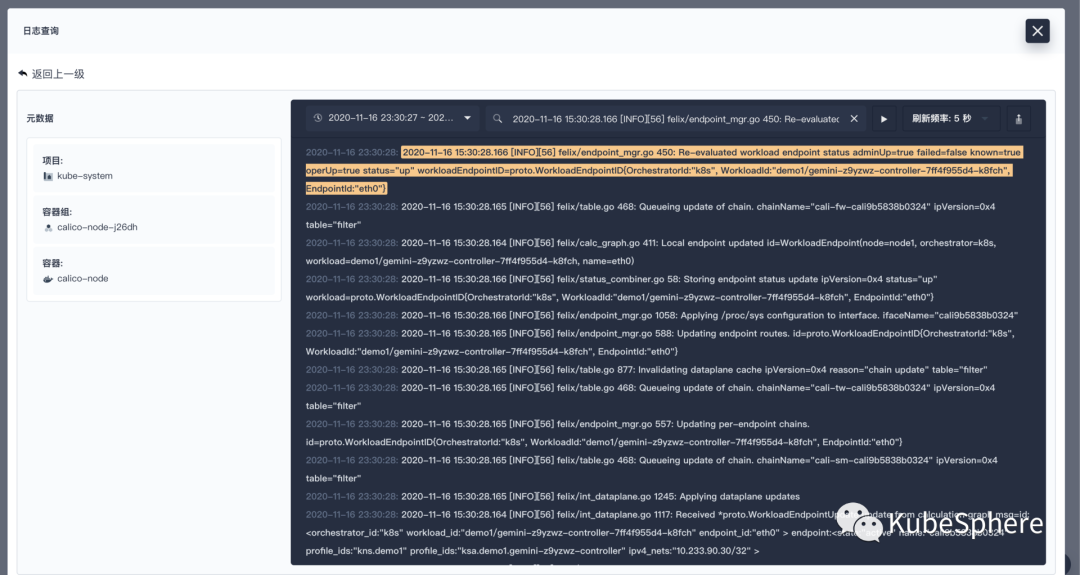Select log line table.go 877

647,370
